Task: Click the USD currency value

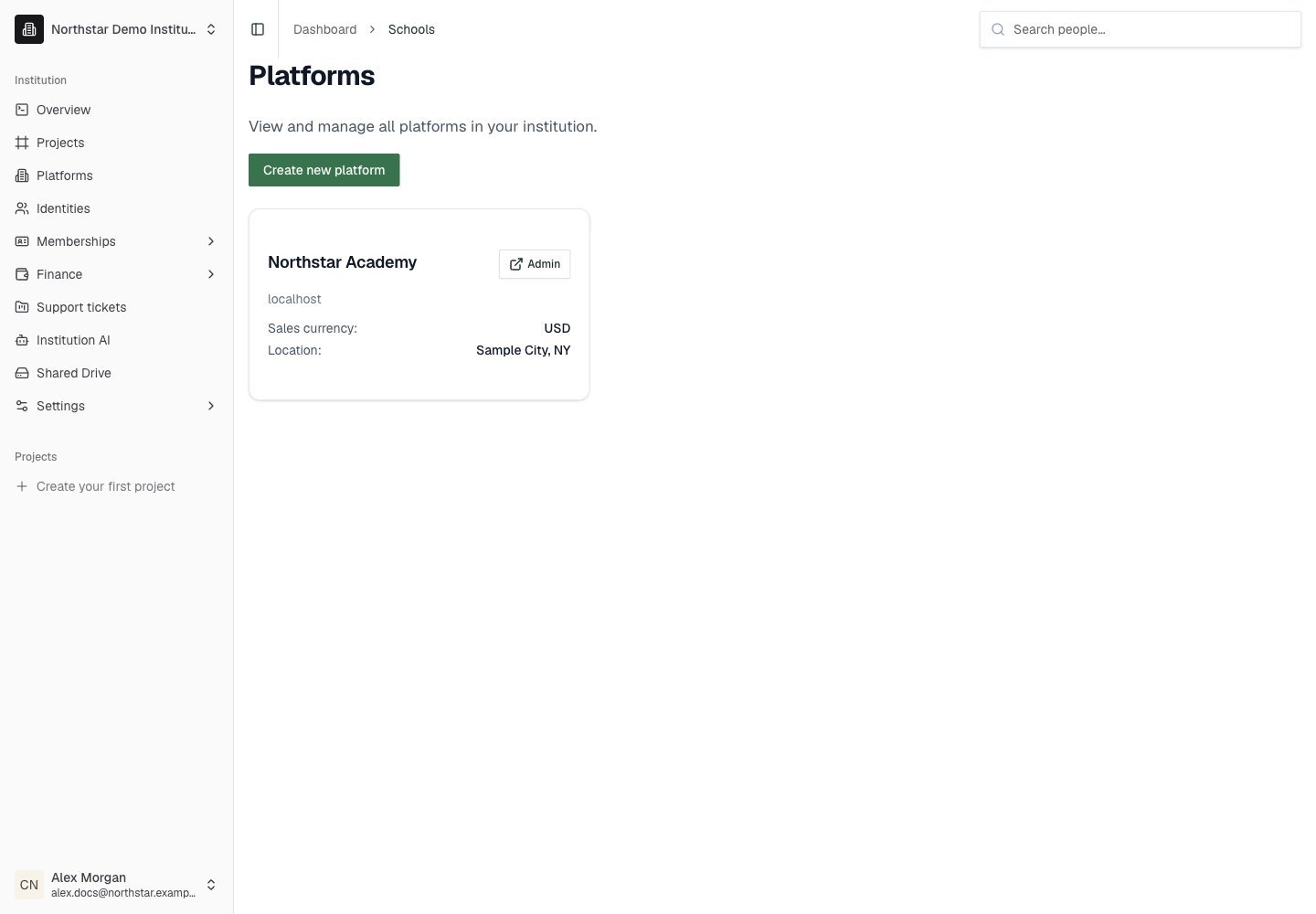Action: 557,328
